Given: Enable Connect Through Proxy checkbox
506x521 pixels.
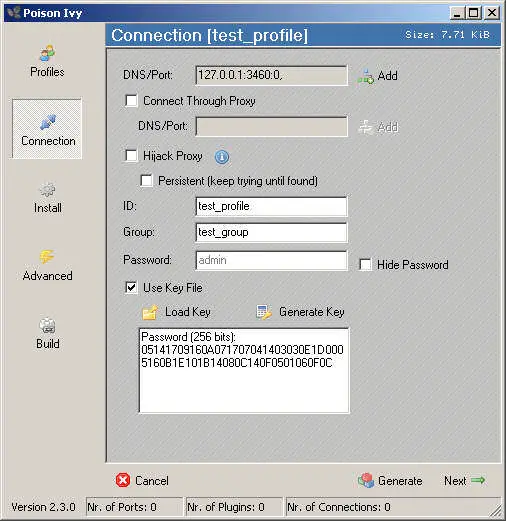Looking at the screenshot, I should click(x=131, y=101).
